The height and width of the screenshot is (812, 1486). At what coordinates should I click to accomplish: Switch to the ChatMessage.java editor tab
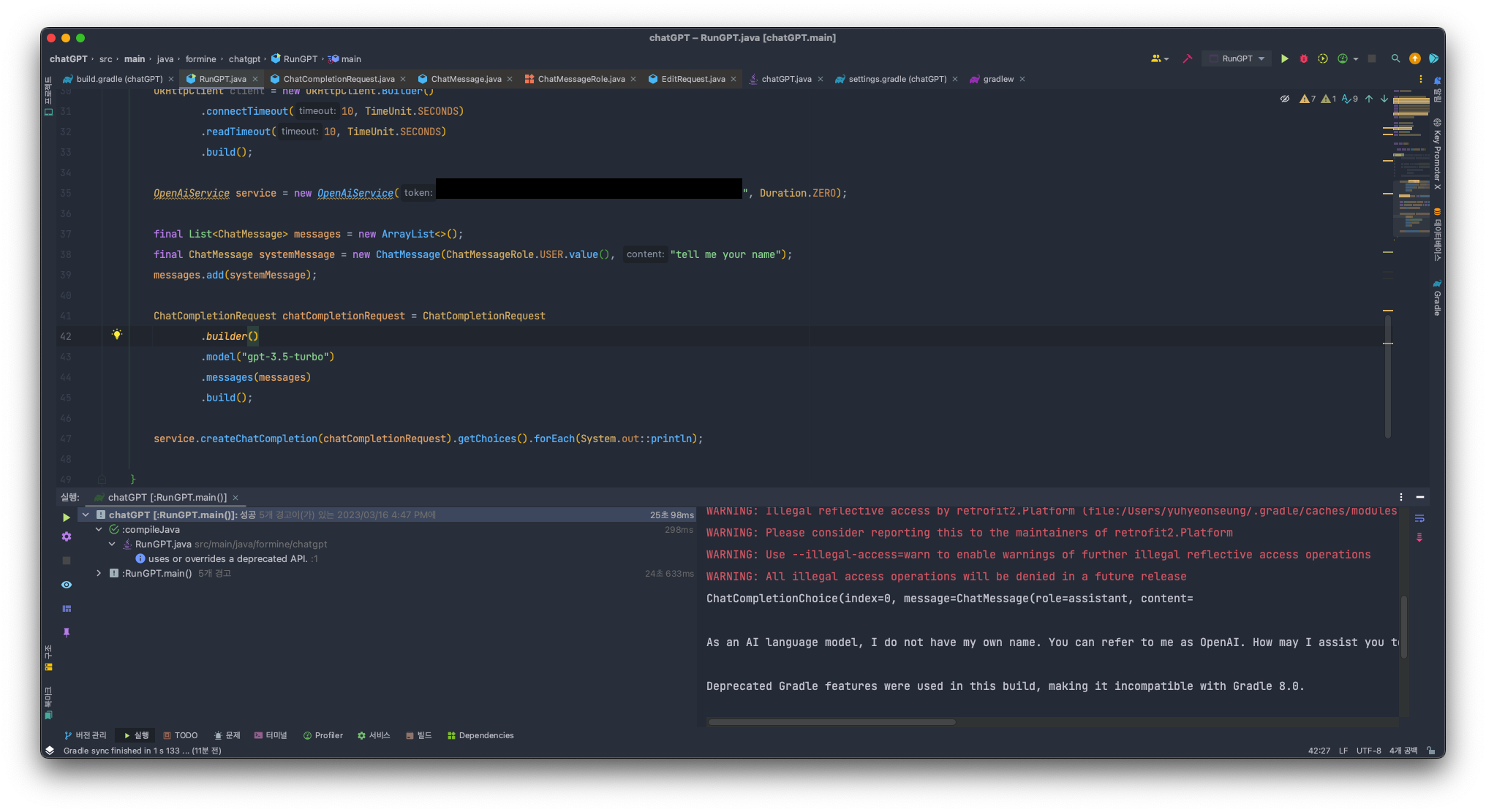[465, 79]
